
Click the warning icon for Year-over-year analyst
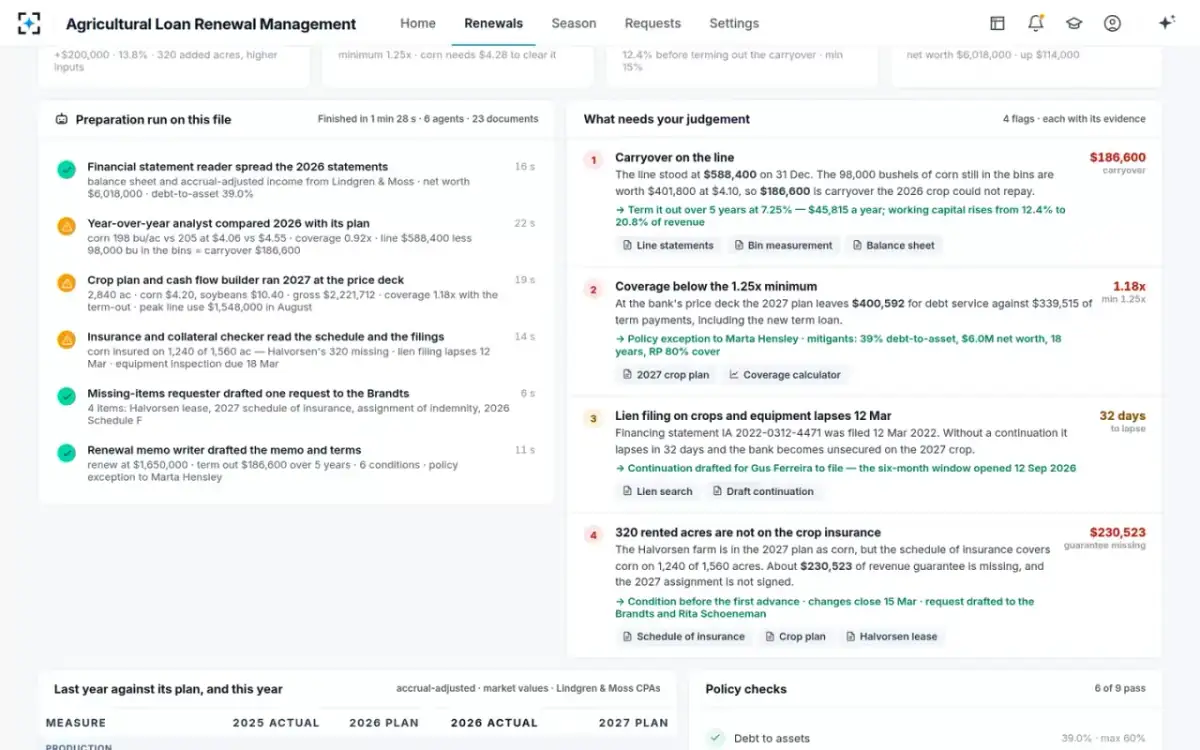[x=66, y=227]
